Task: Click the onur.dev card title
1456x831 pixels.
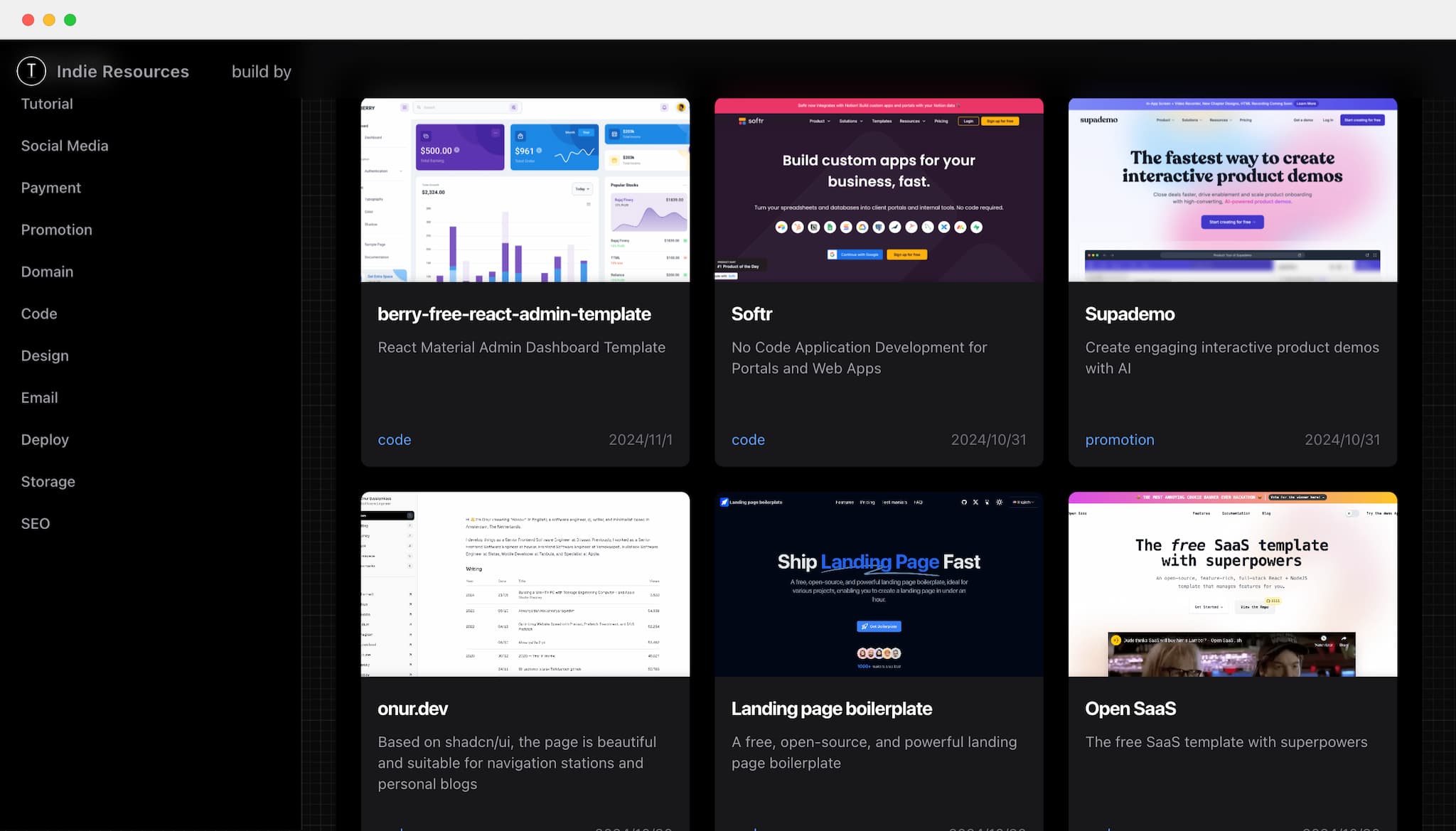Action: pyautogui.click(x=412, y=709)
